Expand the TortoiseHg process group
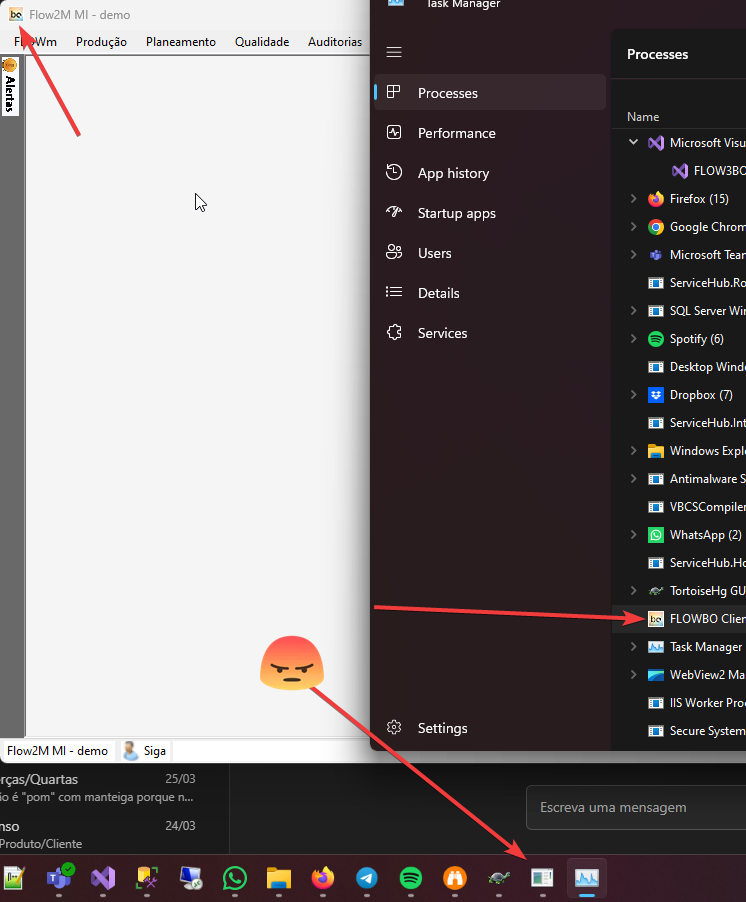The image size is (746, 902). [x=633, y=591]
